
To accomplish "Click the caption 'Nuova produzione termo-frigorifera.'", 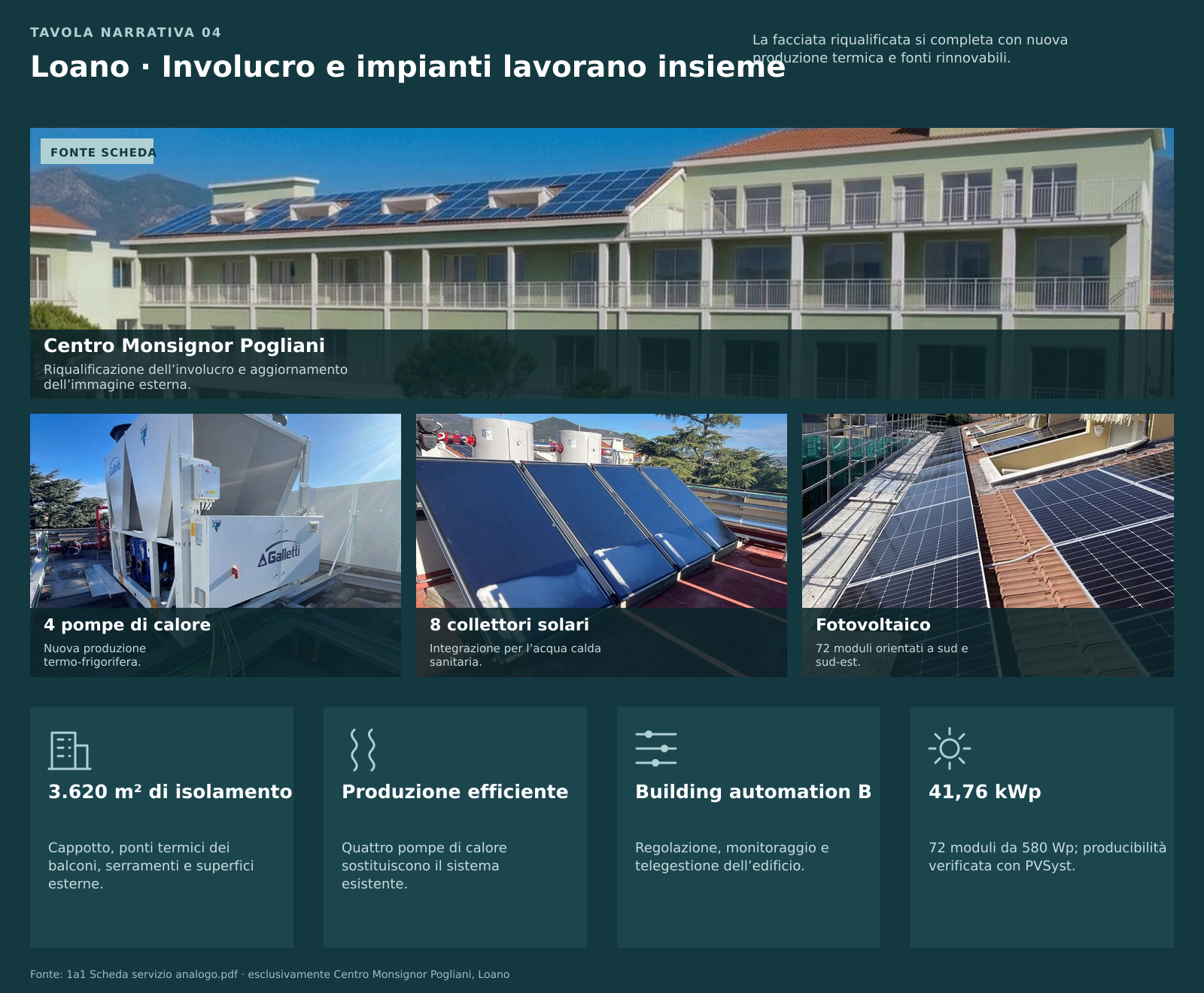I will (x=95, y=654).
